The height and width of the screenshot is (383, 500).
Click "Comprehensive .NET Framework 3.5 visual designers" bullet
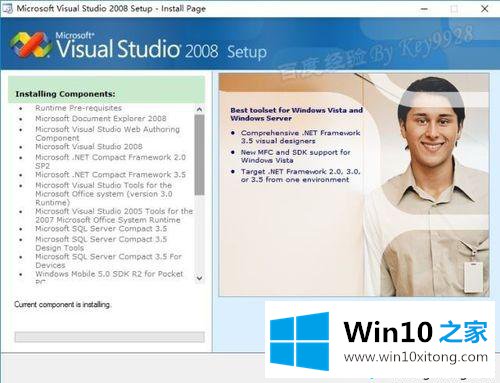click(x=300, y=137)
